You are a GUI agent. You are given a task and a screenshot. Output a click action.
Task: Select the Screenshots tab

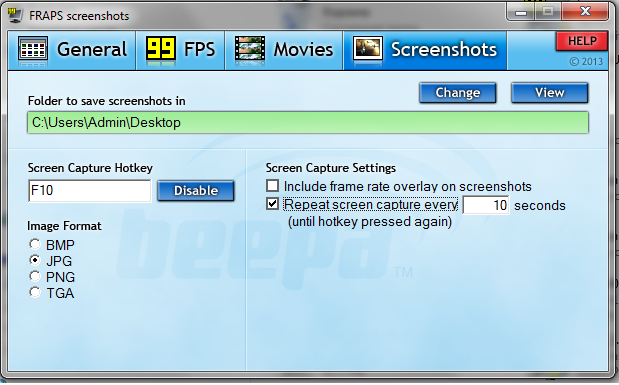point(425,51)
